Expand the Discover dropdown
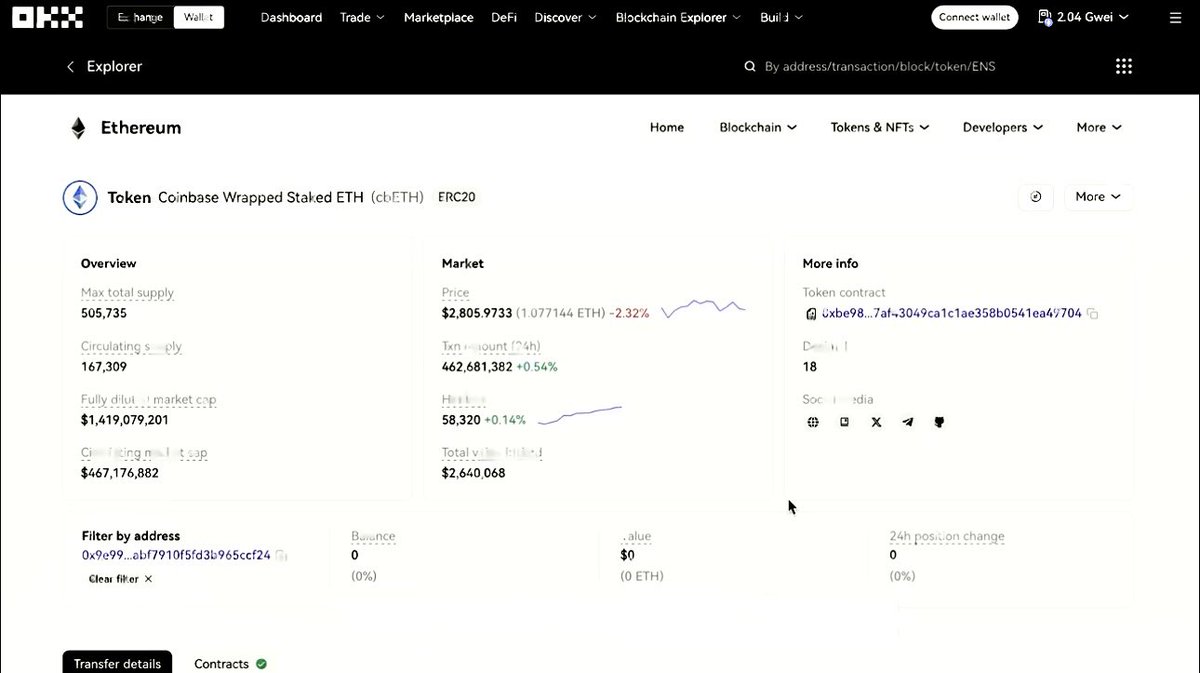The width and height of the screenshot is (1200, 673). [x=565, y=17]
